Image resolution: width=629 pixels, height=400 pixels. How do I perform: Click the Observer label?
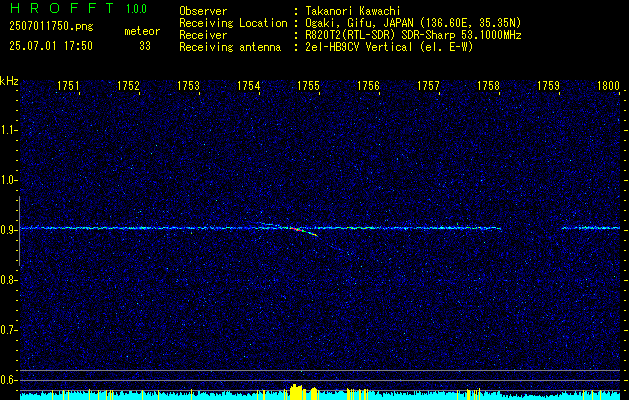coord(203,11)
